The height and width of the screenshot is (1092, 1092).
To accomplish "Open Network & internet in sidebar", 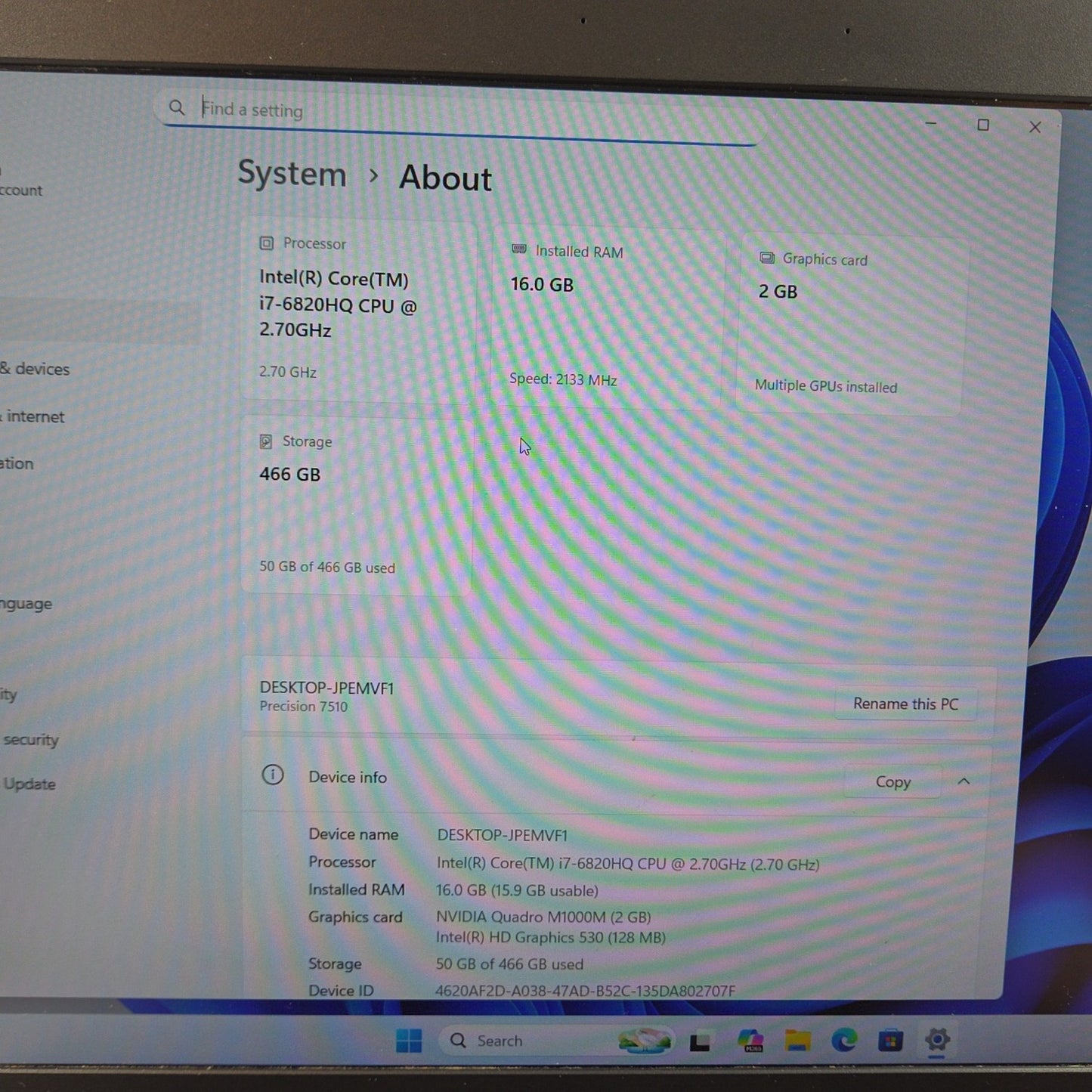I will [32, 416].
